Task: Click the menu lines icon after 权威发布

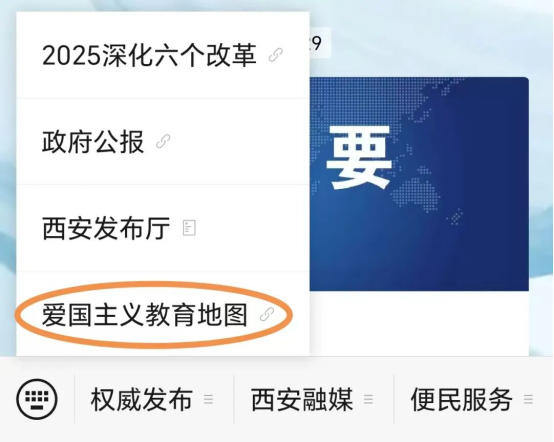Action: (208, 400)
